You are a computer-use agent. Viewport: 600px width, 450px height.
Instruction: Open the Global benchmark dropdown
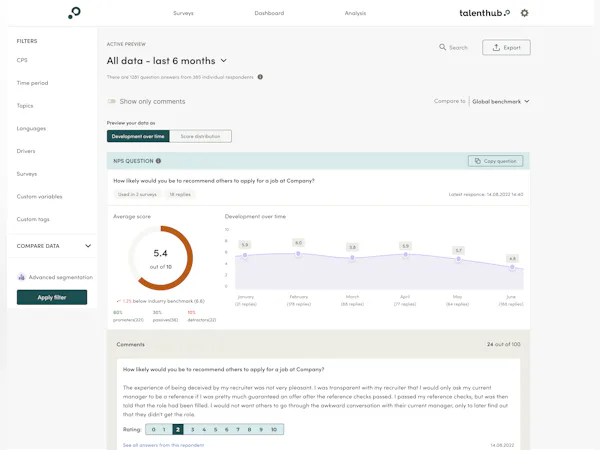coord(501,101)
